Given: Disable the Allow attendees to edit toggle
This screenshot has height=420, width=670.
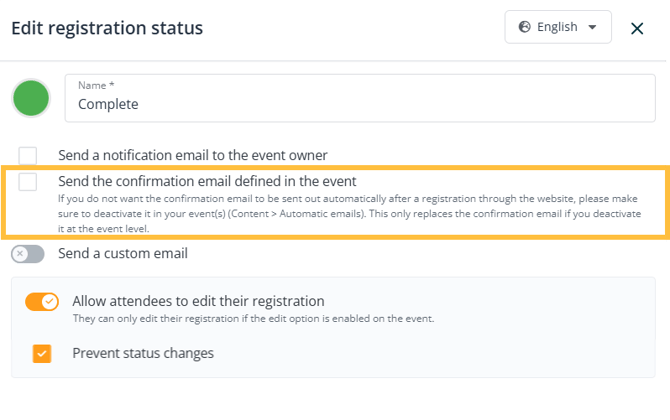Looking at the screenshot, I should [x=42, y=301].
